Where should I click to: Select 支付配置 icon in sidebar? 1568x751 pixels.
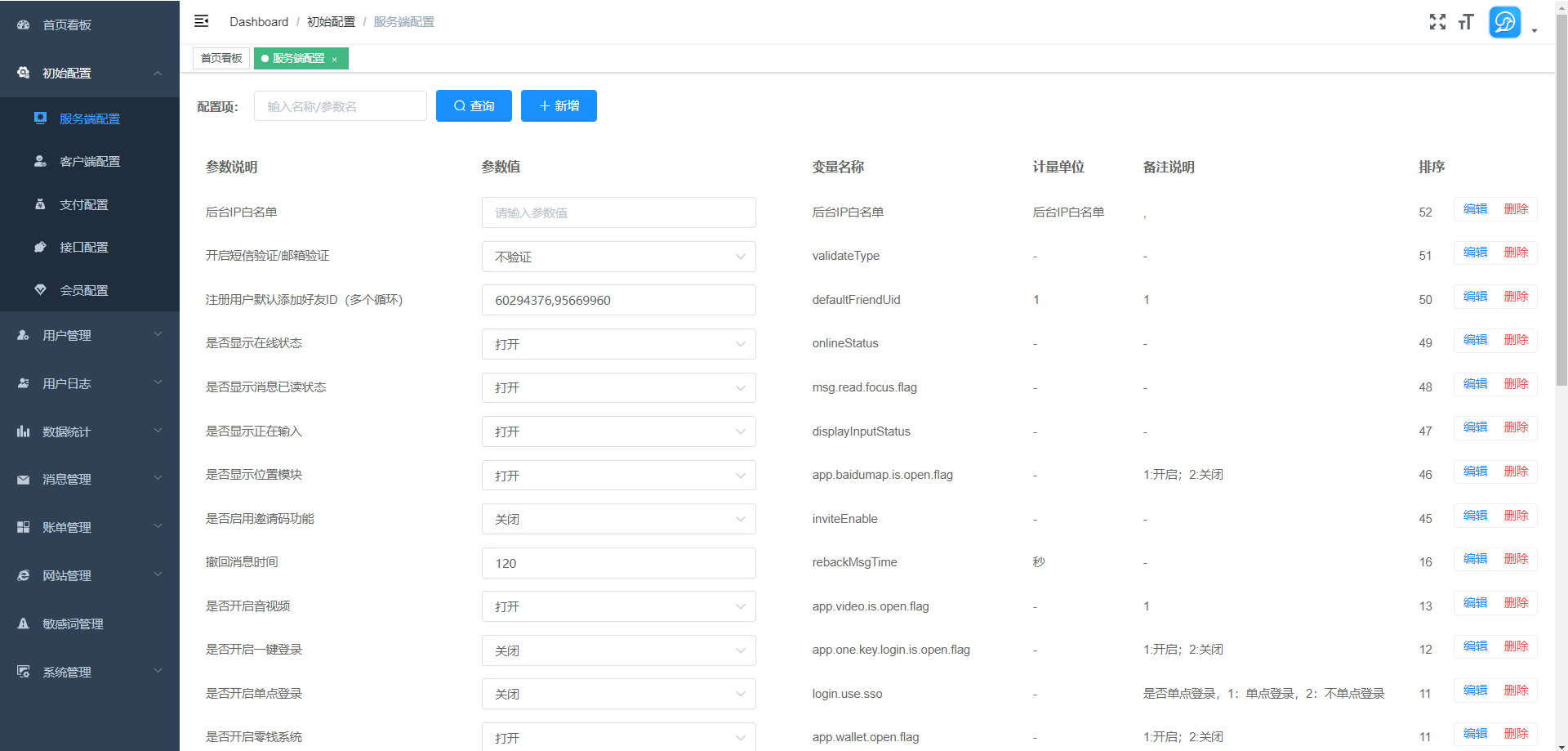pos(40,204)
